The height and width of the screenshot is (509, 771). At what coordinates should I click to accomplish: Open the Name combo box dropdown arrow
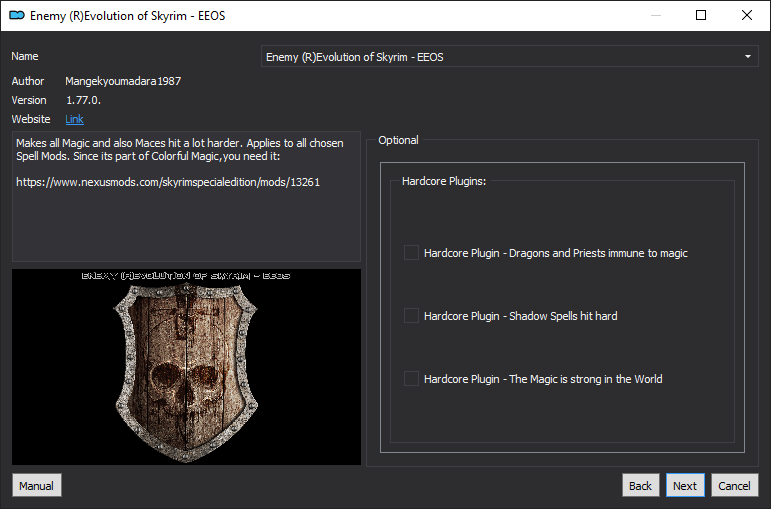tap(747, 57)
